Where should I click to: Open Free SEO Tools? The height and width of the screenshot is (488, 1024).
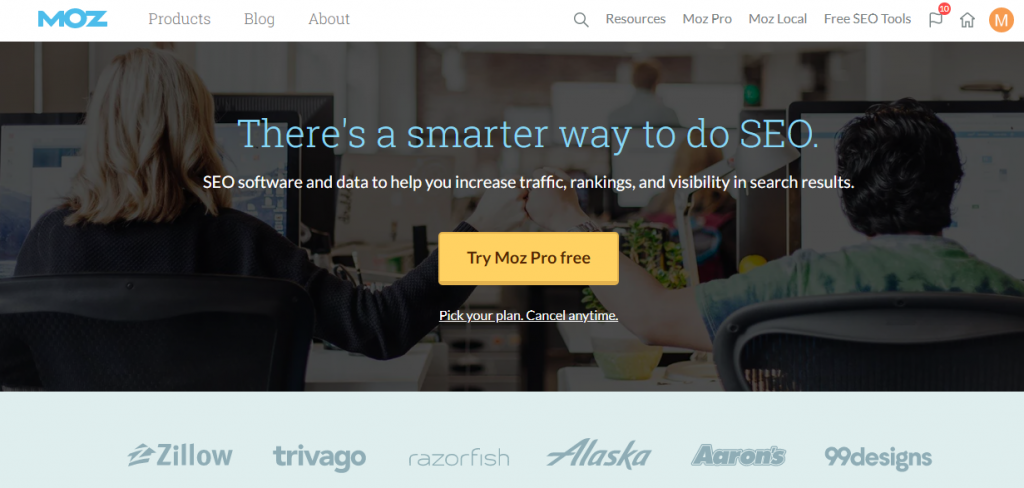pos(867,19)
